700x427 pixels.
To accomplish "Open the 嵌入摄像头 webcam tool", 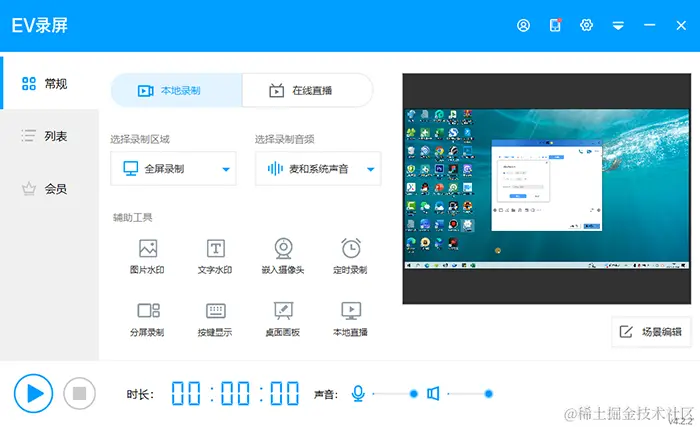I will pyautogui.click(x=283, y=256).
